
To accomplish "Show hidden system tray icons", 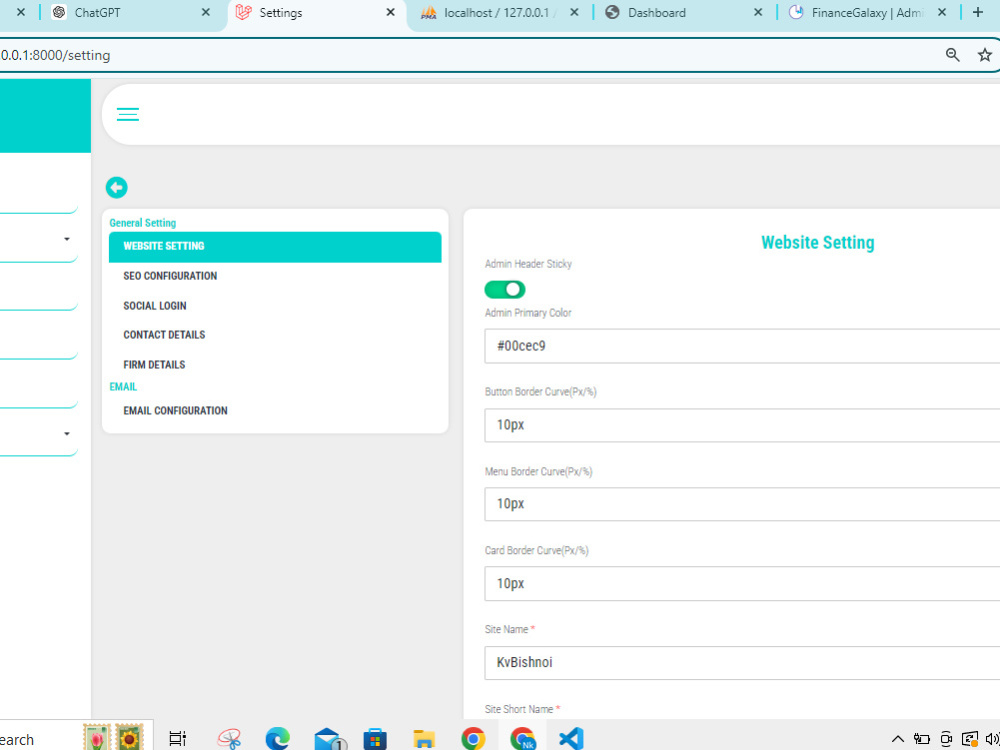I will point(897,740).
